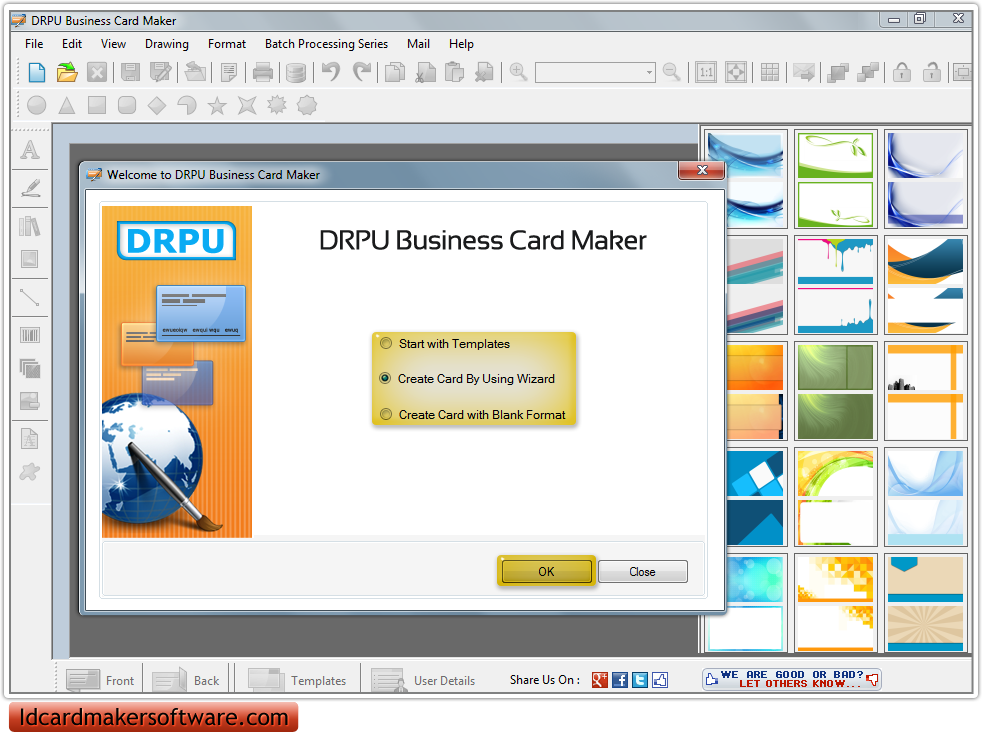Open the Barcode tool in the sidebar
This screenshot has width=982, height=732.
click(x=30, y=334)
